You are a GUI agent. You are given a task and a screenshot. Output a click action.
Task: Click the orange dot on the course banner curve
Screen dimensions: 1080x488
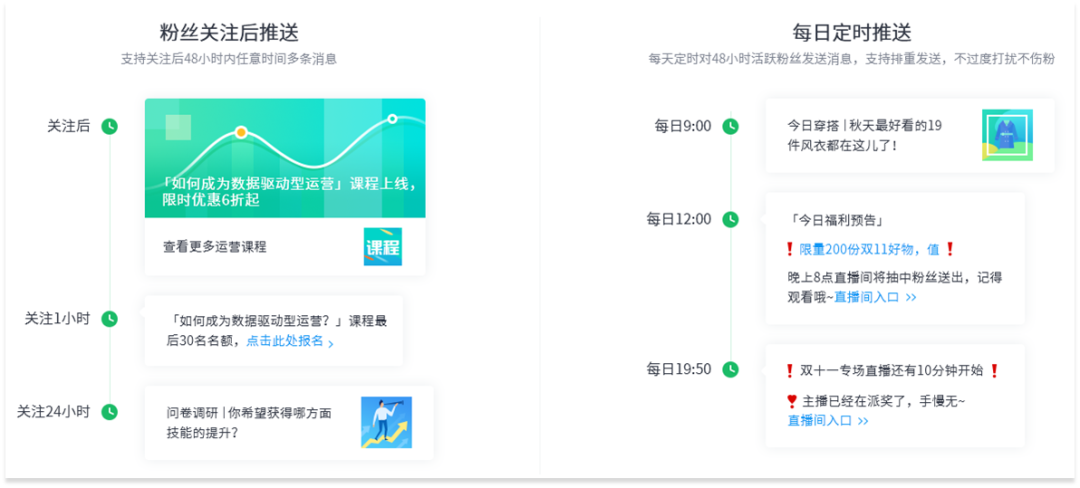(x=240, y=131)
